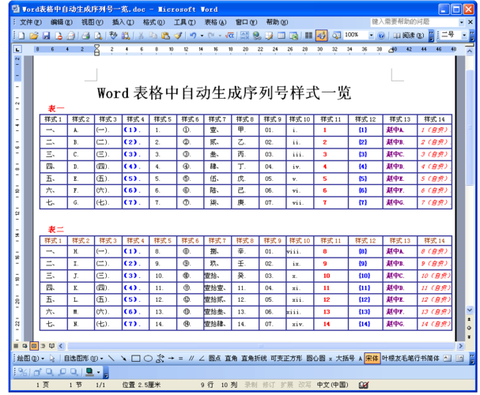Open the Zoom 100% dropdown
The width and height of the screenshot is (480, 395).
coord(371,35)
